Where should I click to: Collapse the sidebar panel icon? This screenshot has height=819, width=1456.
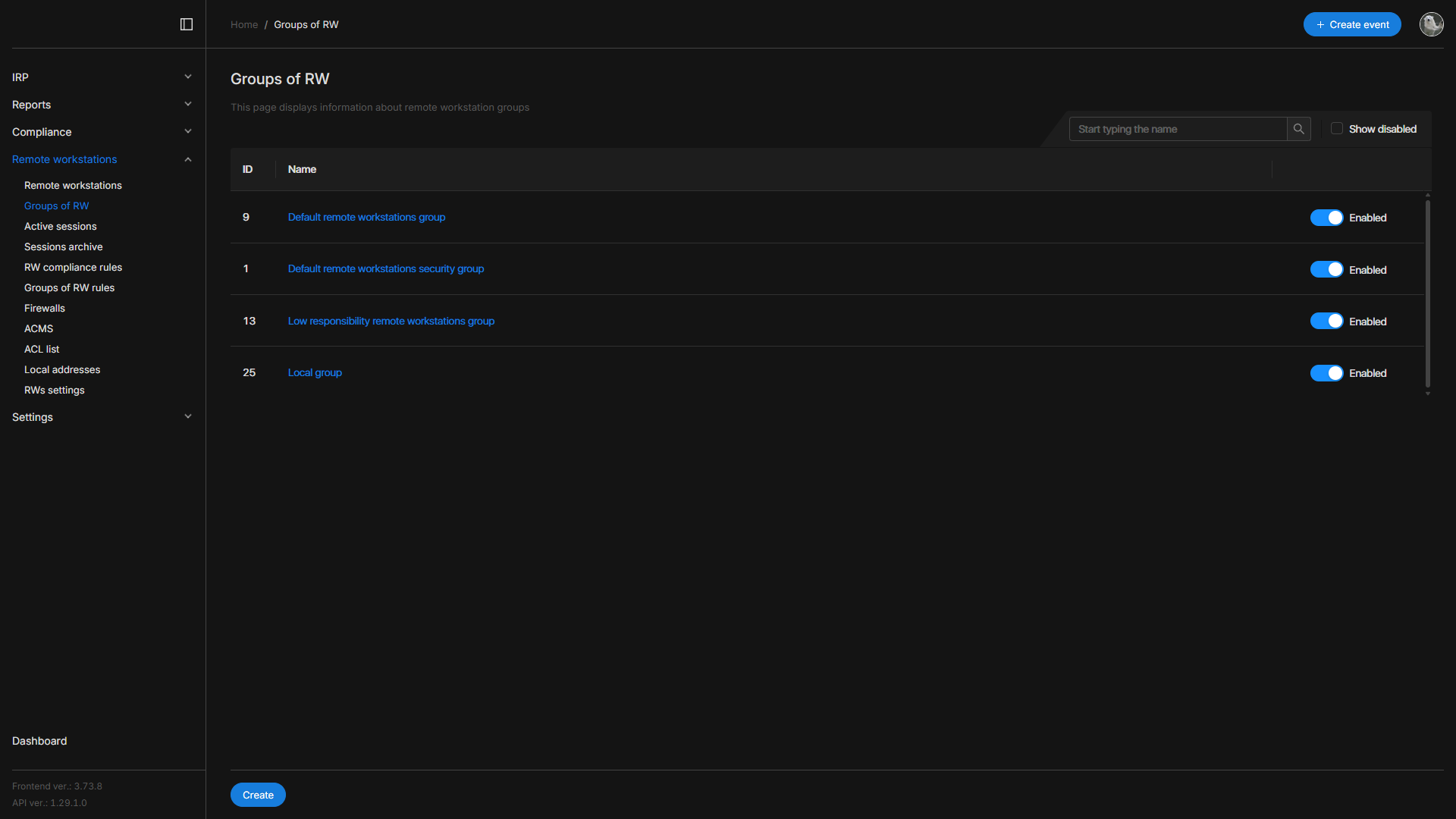click(187, 24)
